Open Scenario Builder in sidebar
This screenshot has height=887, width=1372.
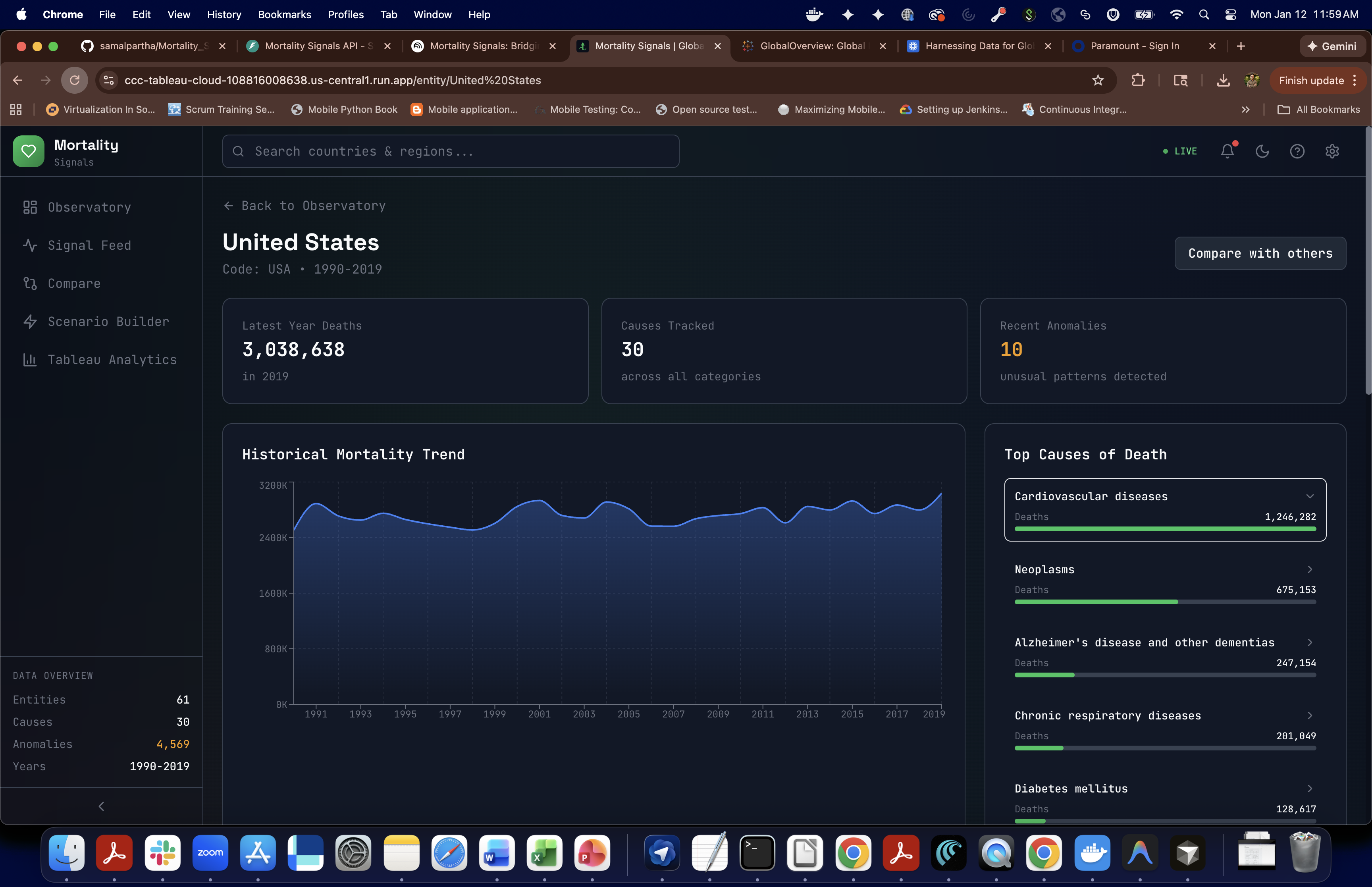(108, 321)
